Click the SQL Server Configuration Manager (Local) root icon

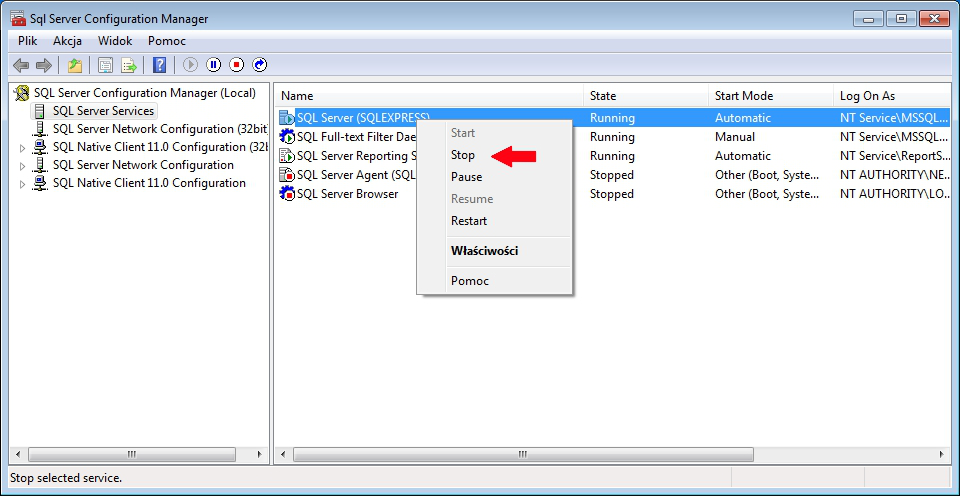[22, 93]
